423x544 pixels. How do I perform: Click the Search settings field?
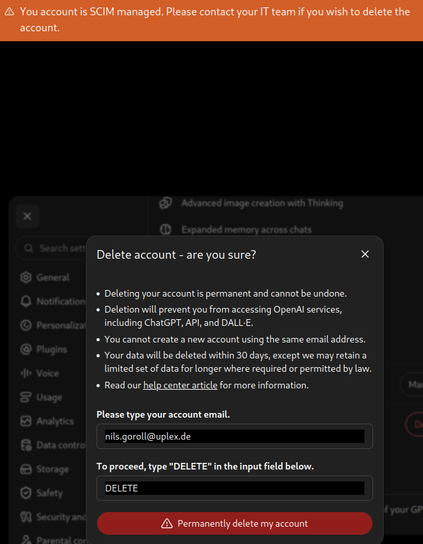51,248
